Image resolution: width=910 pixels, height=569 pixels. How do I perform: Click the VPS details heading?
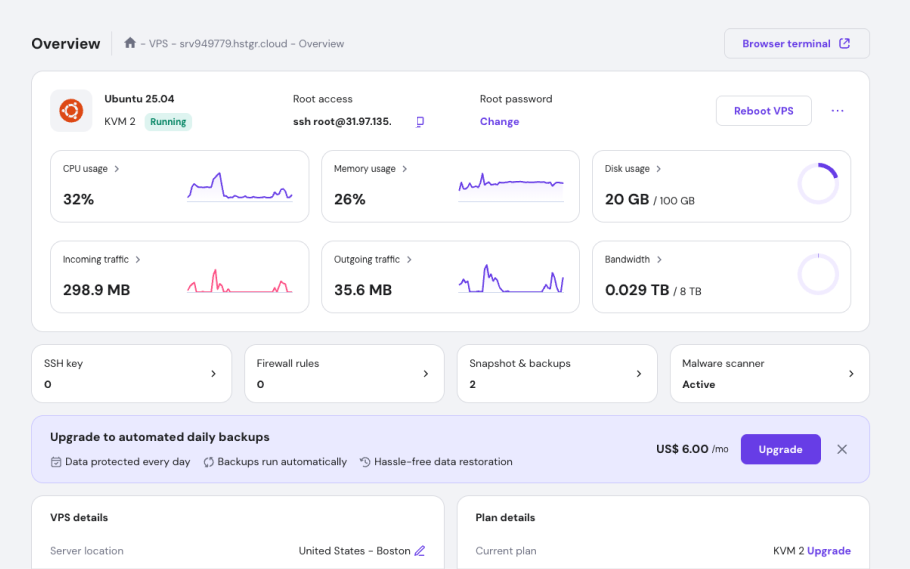(x=79, y=517)
